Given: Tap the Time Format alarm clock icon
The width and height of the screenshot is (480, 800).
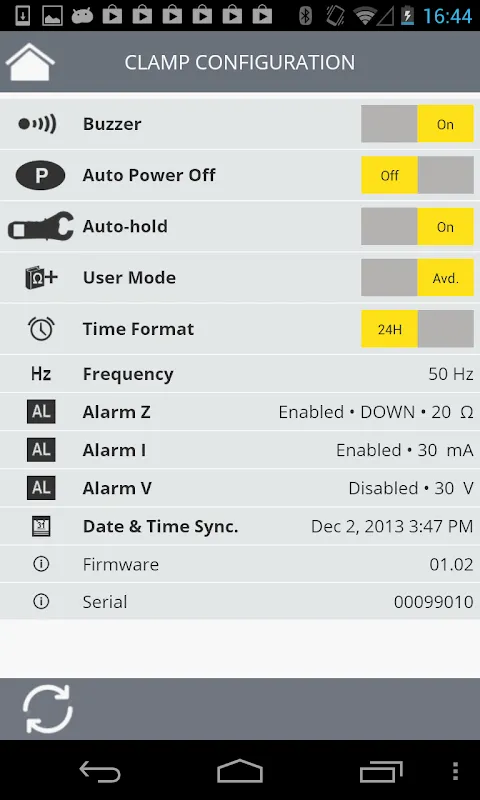Looking at the screenshot, I should tap(41, 329).
